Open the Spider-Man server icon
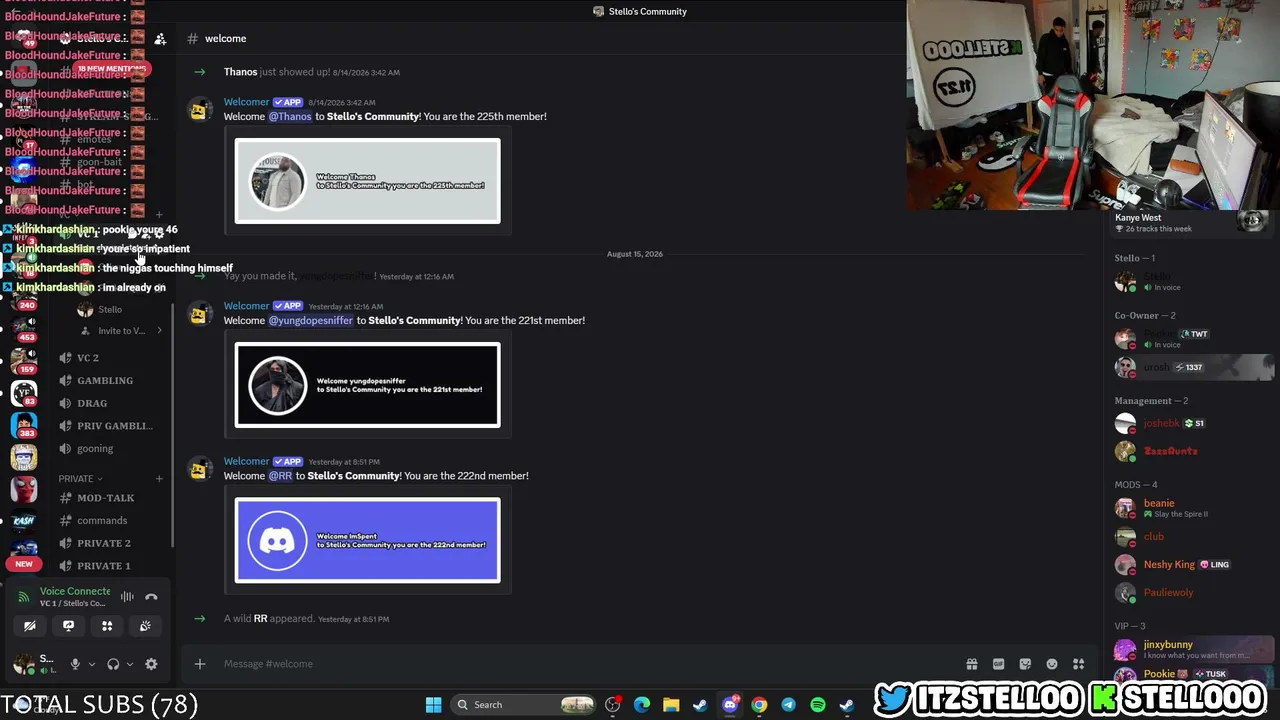This screenshot has height=720, width=1280. [x=24, y=489]
